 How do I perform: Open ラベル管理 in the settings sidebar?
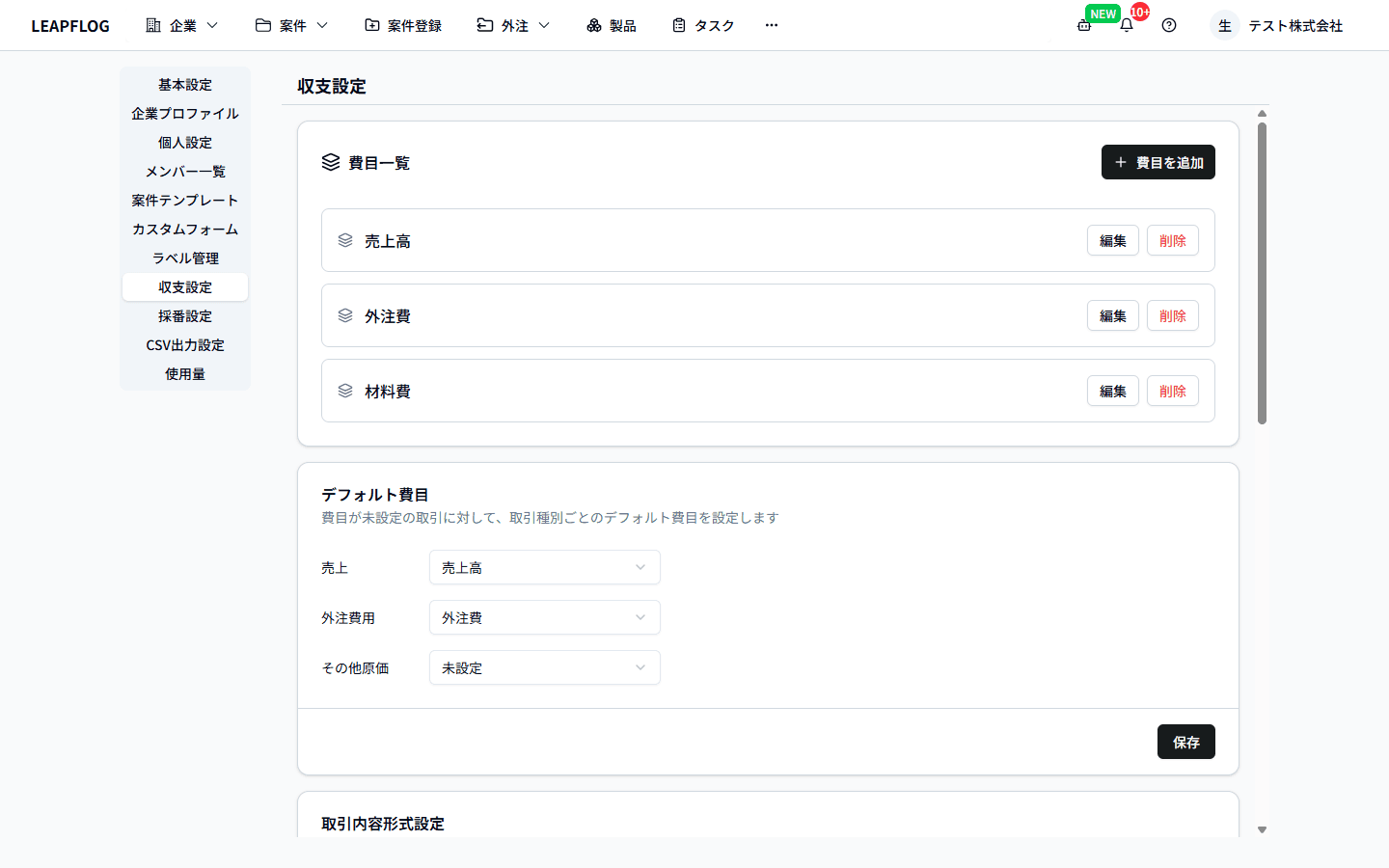(185, 258)
